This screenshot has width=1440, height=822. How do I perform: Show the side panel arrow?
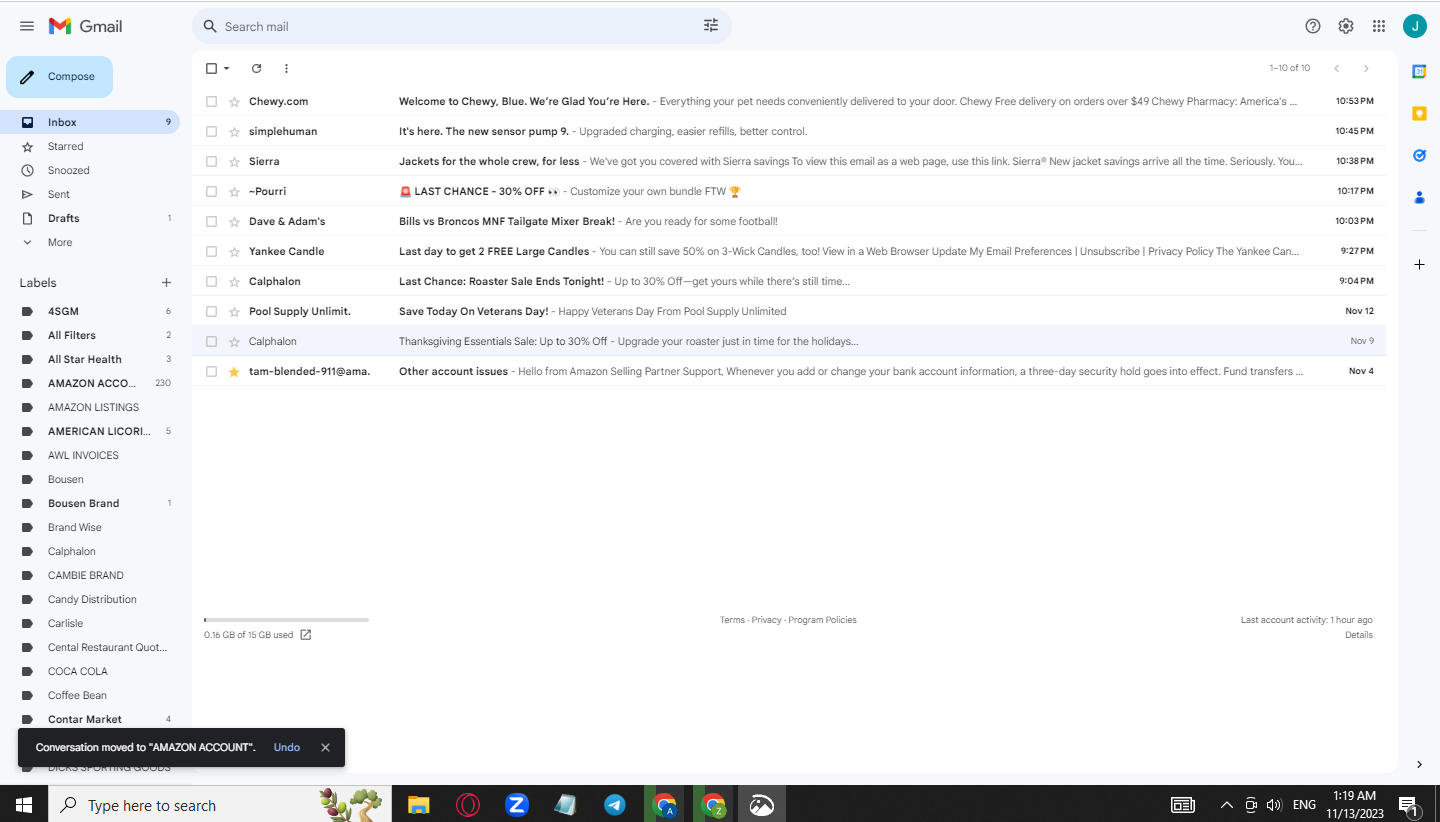pos(1419,765)
